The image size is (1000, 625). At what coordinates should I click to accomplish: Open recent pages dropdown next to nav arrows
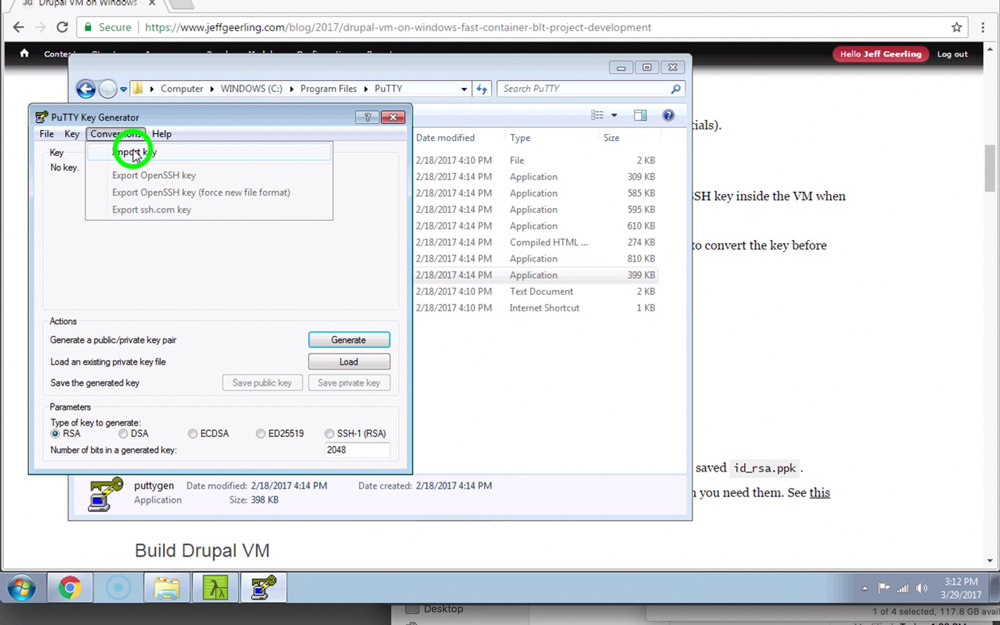124,89
